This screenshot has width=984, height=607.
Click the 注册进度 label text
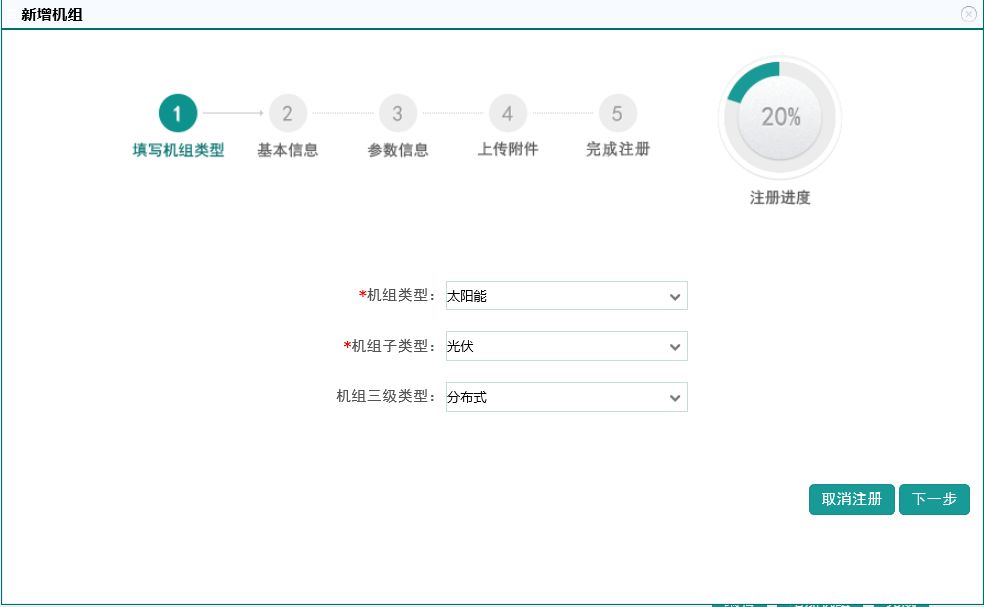[x=780, y=198]
